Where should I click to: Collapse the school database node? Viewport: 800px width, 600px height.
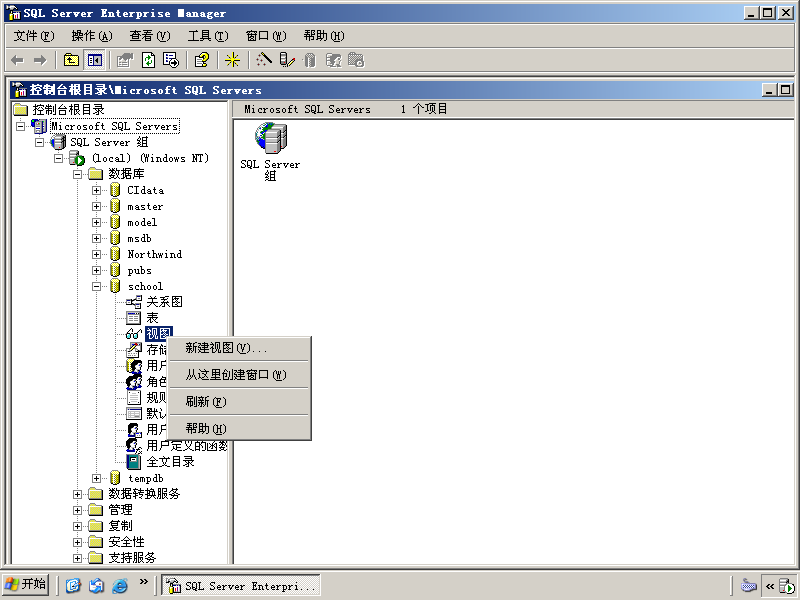96,286
